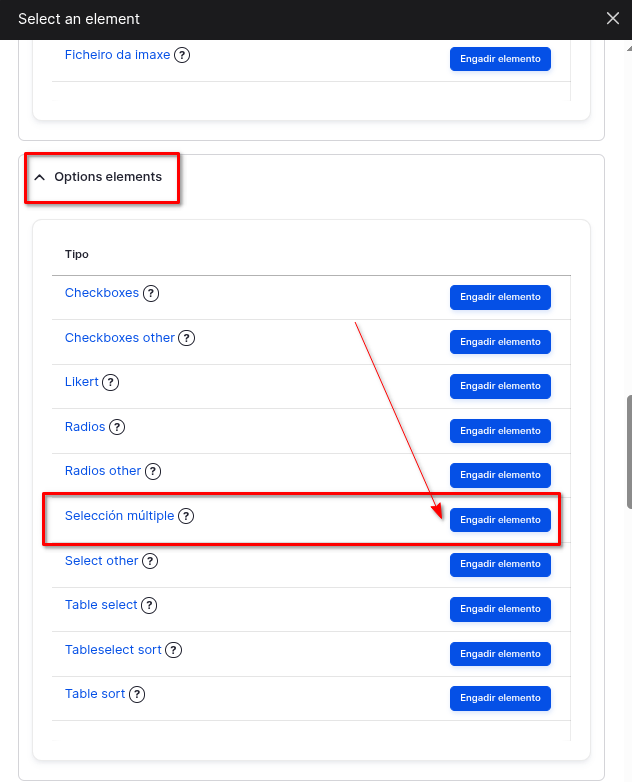The width and height of the screenshot is (632, 782).
Task: Click the Radios element link
Action: pos(85,427)
